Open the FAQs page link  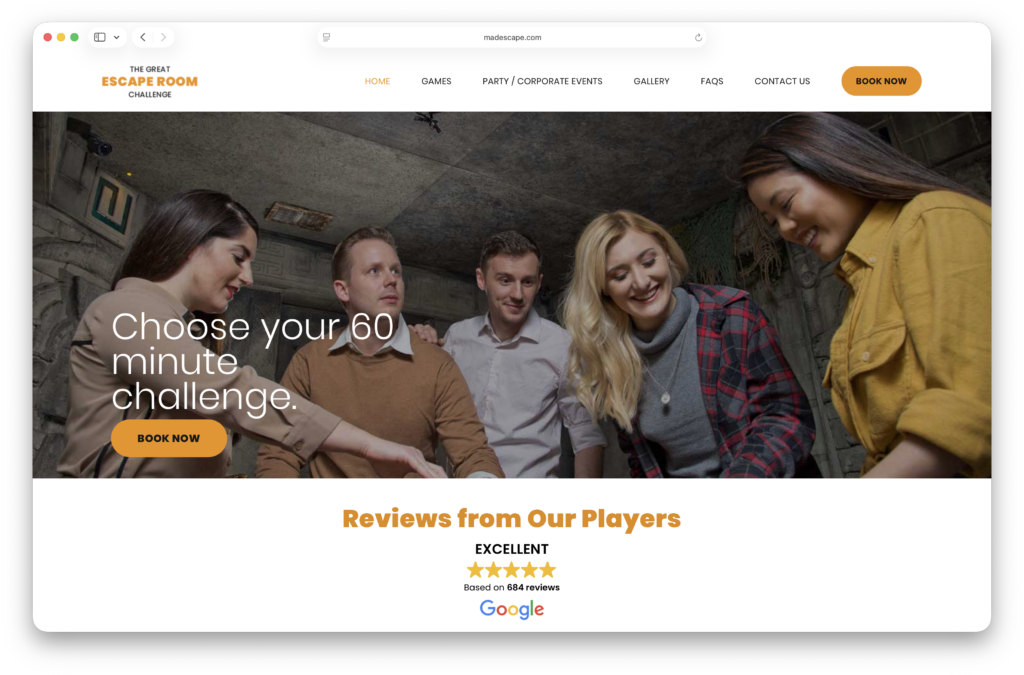(x=711, y=81)
